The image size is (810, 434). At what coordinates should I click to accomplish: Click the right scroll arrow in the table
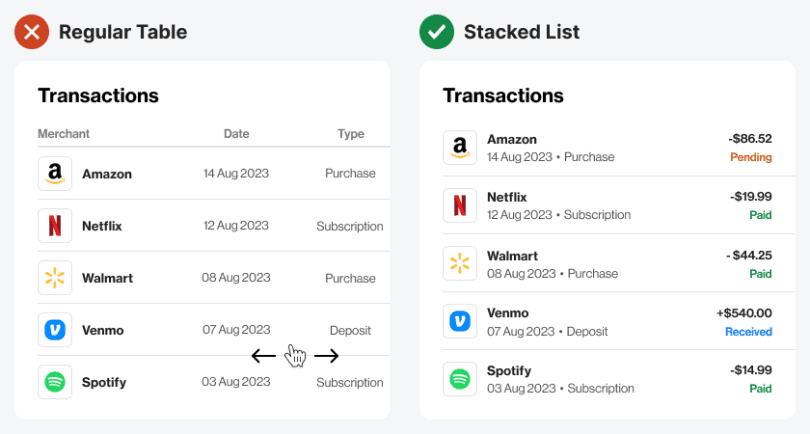327,356
